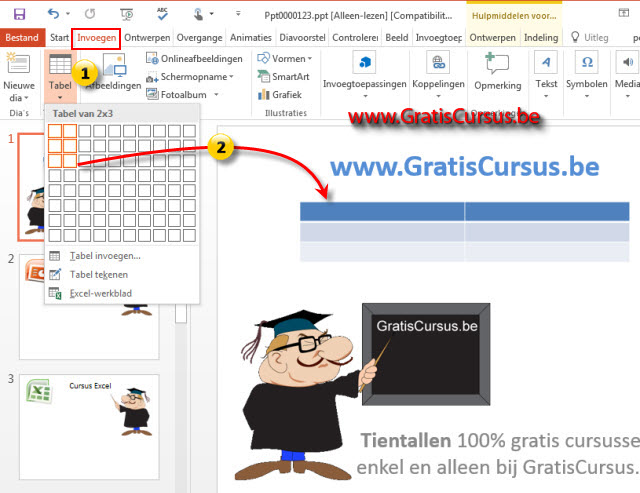Viewport: 640px width, 493px height.
Task: Insert Onlineafbeeldingen
Action: [194, 59]
